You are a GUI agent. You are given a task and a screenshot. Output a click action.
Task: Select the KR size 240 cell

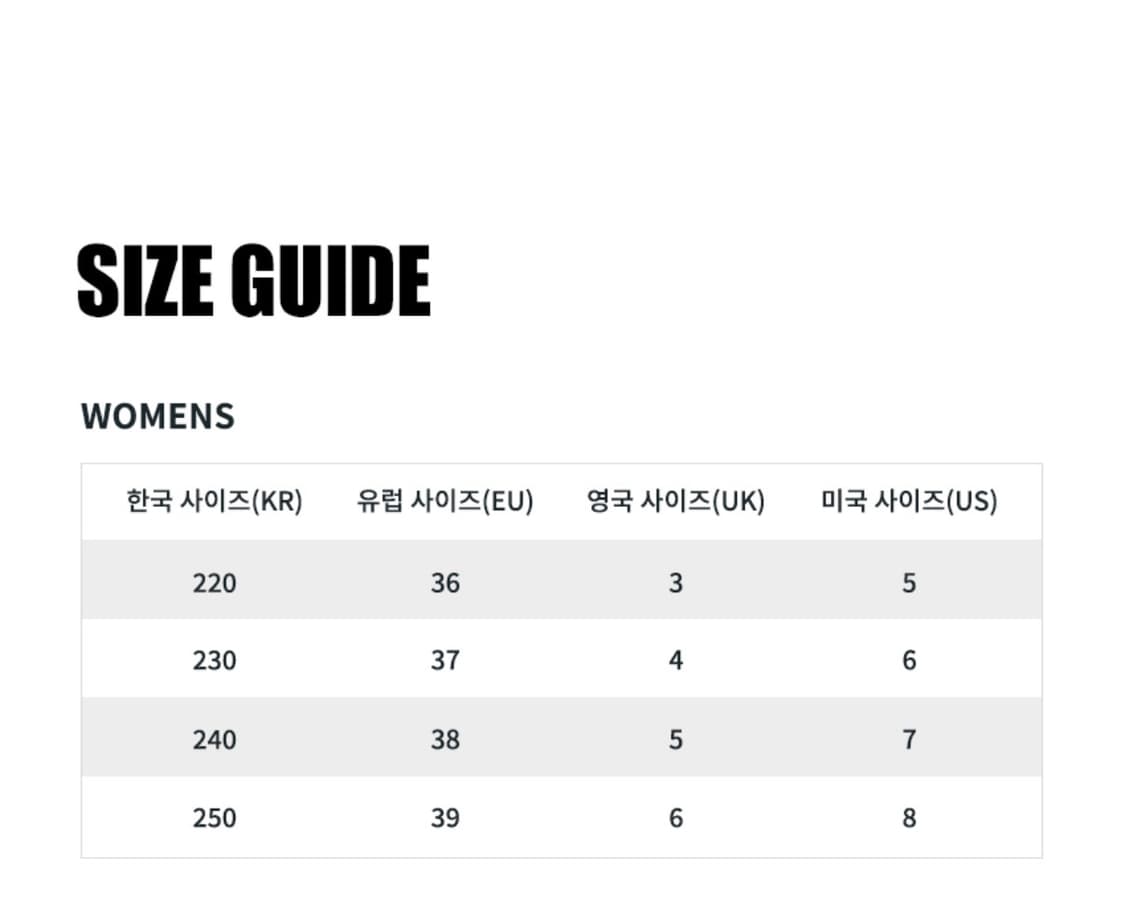[214, 739]
